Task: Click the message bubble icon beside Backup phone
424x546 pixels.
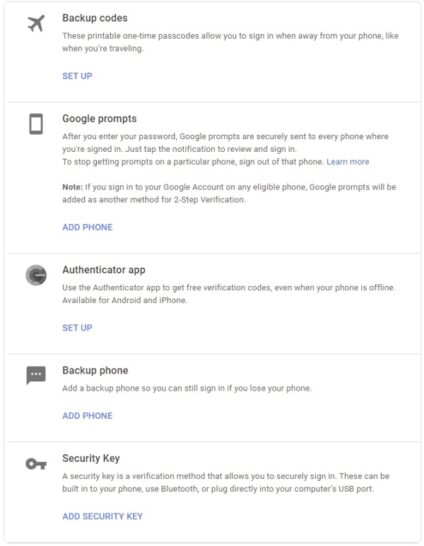Action: point(36,375)
